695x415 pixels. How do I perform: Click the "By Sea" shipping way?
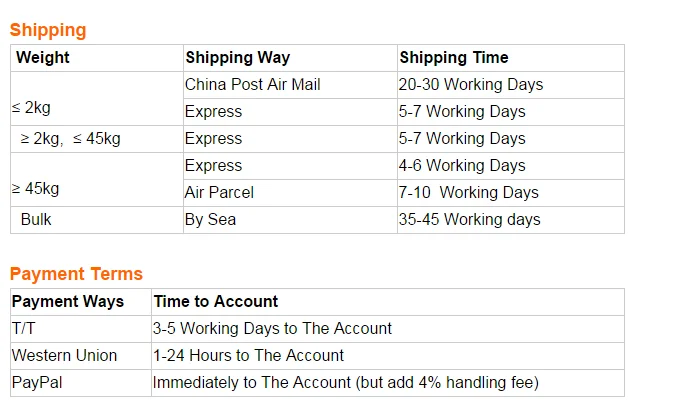(x=210, y=220)
